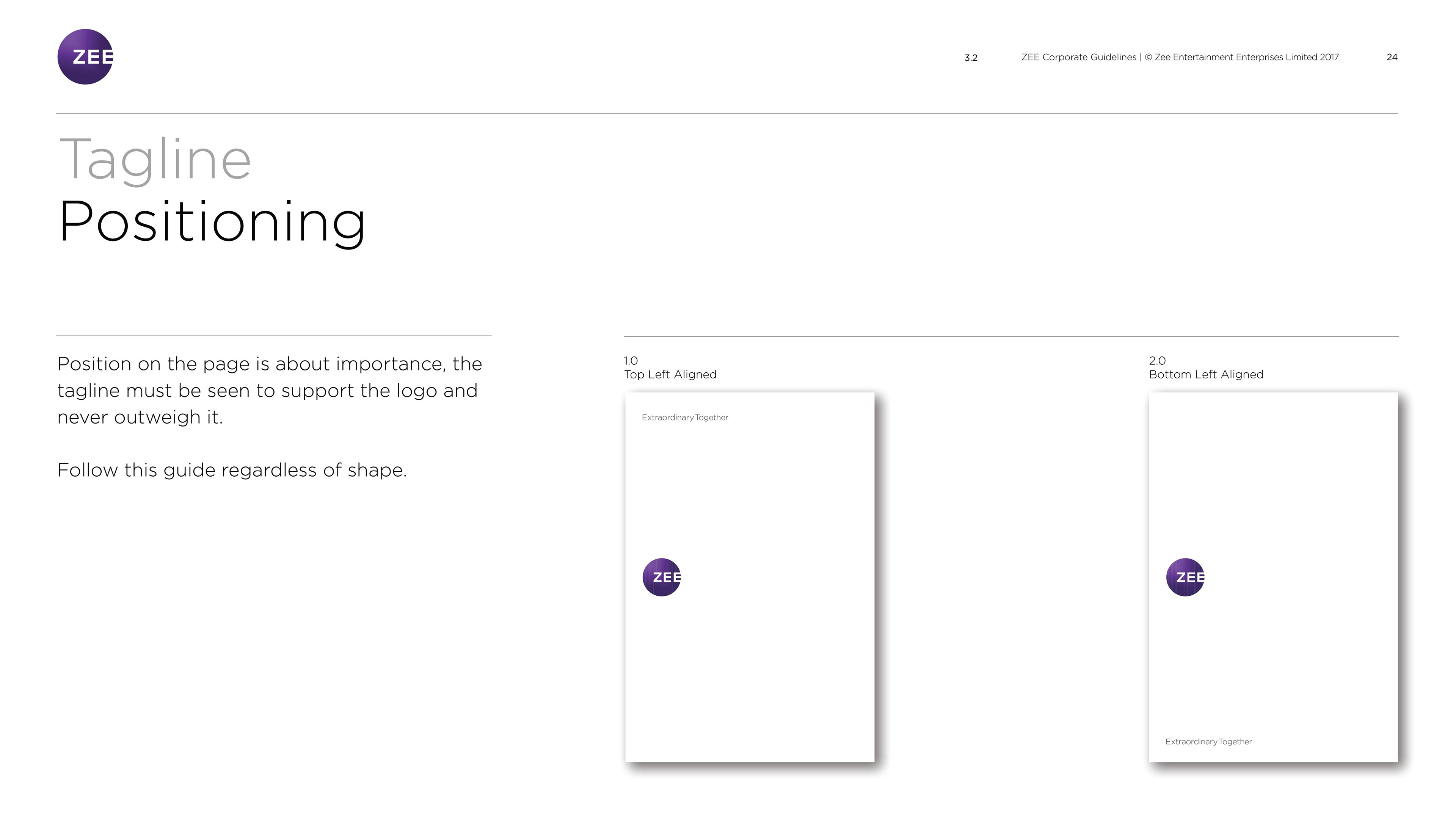The height and width of the screenshot is (819, 1456).
Task: Click the words 'never outweigh it' in the paragraph
Action: coord(140,417)
